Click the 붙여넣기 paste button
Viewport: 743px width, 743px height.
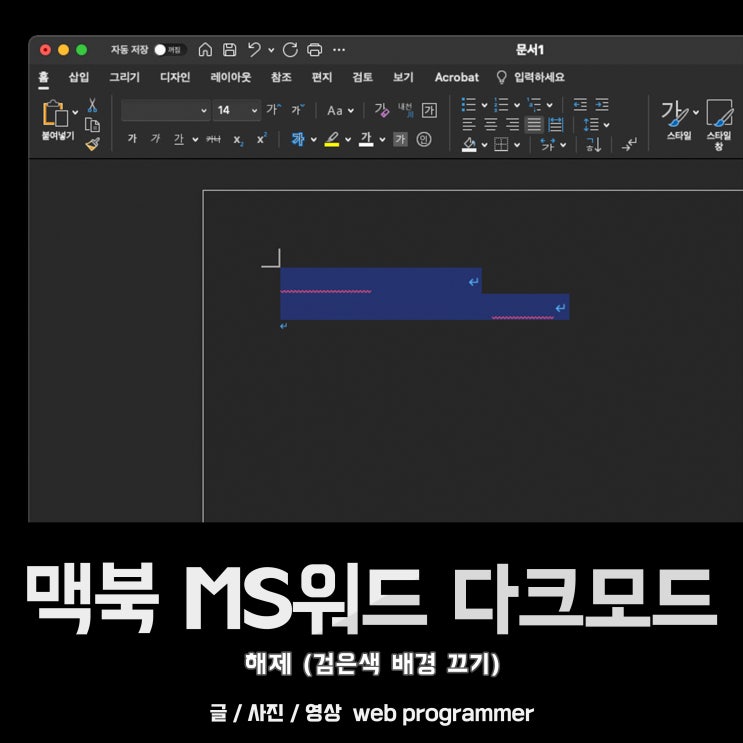tap(56, 119)
